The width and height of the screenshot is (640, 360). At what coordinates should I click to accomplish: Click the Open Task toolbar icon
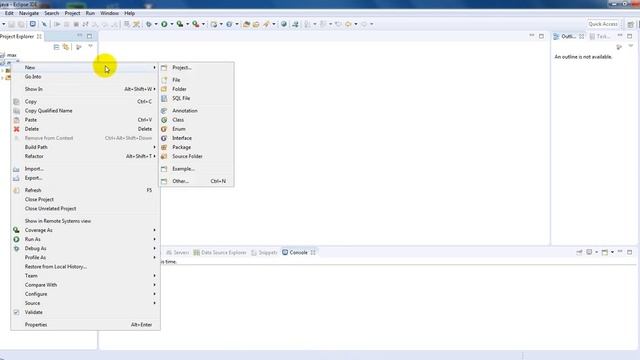pyautogui.click(x=256, y=24)
